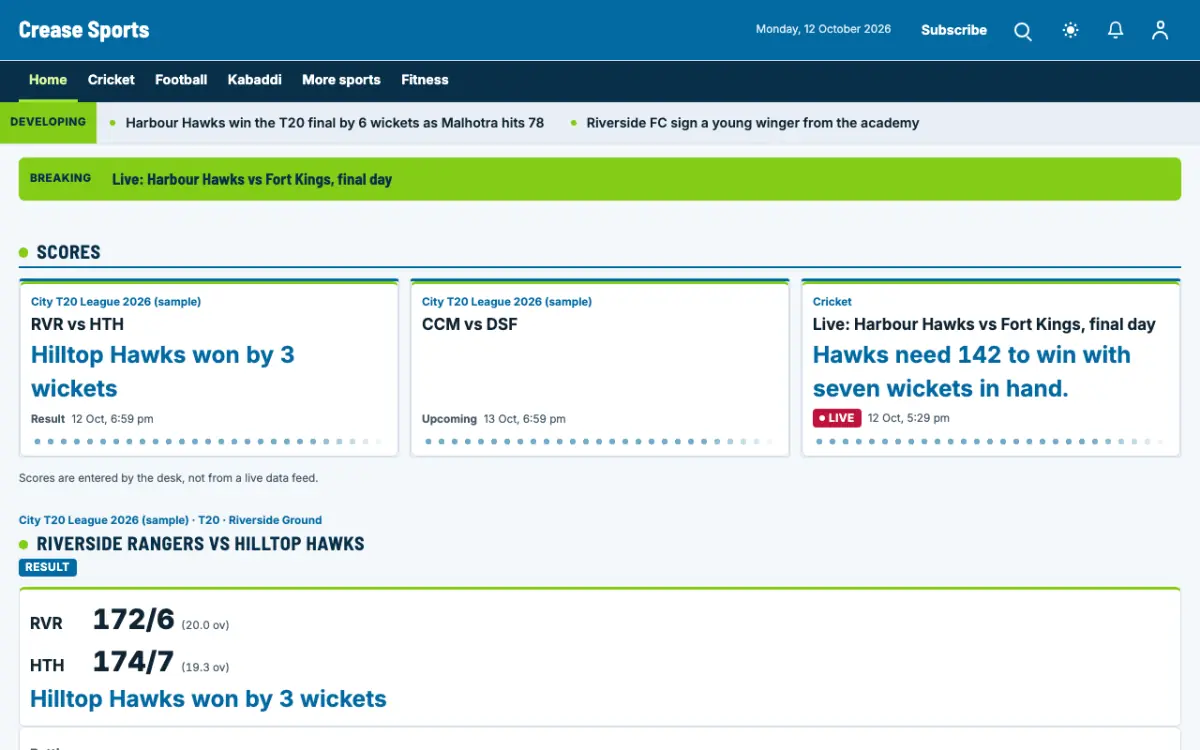1200x750 pixels.
Task: Open the league breadcrumb ending in Riverside Ground
Action: coord(170,520)
